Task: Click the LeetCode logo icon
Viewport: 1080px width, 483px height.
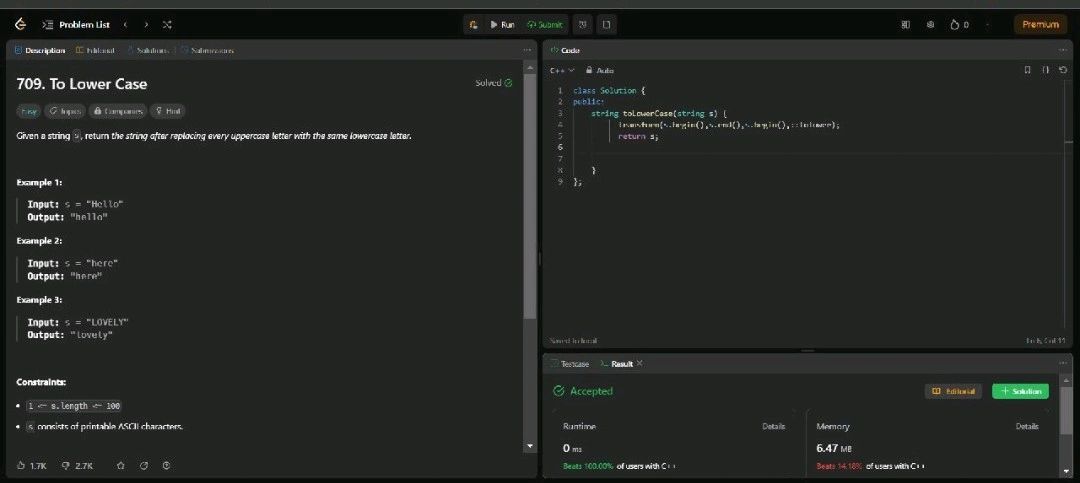Action: 19,24
